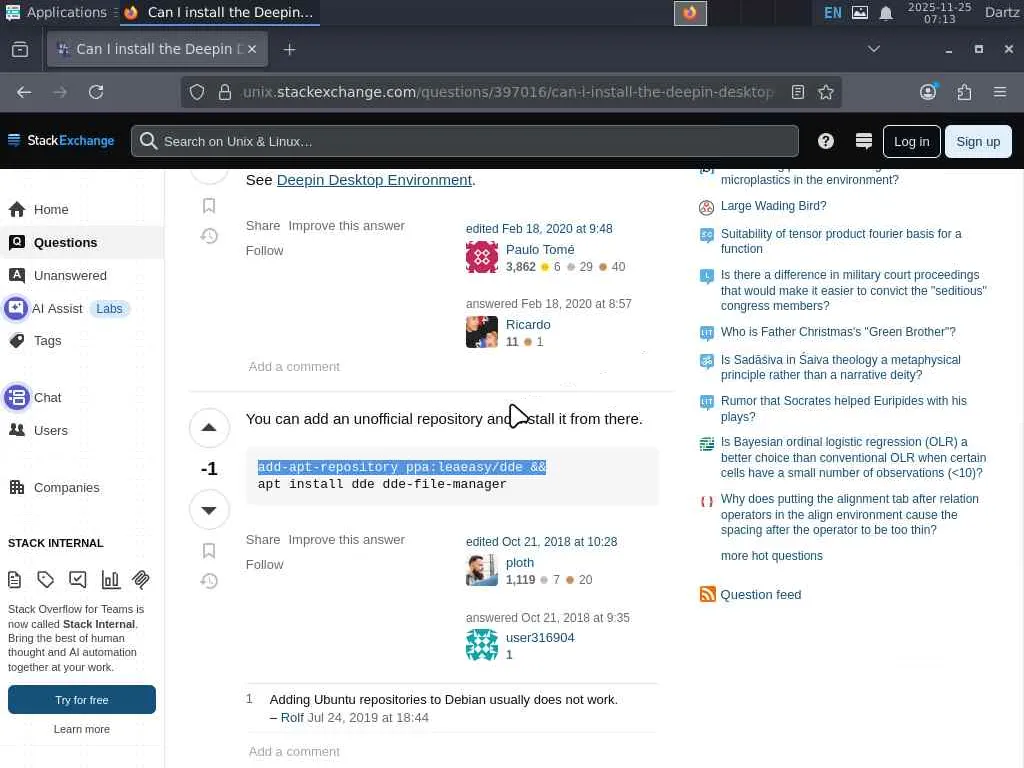Viewport: 1024px width, 768px height.
Task: Open Father Christmas's Green Brother question
Action: point(838,332)
